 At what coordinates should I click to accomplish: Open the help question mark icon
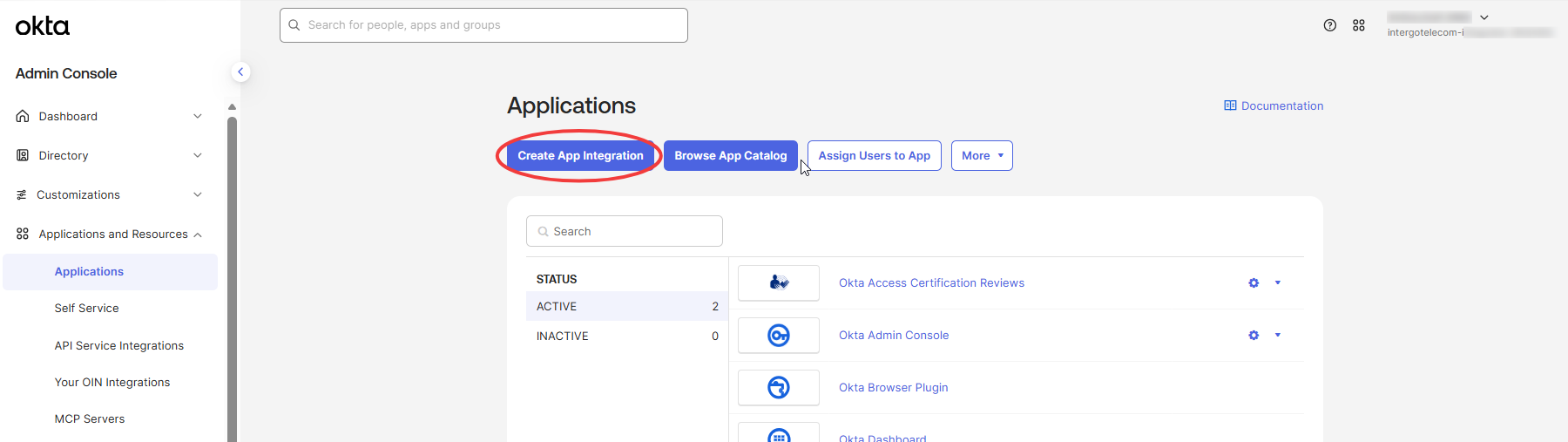[1329, 25]
